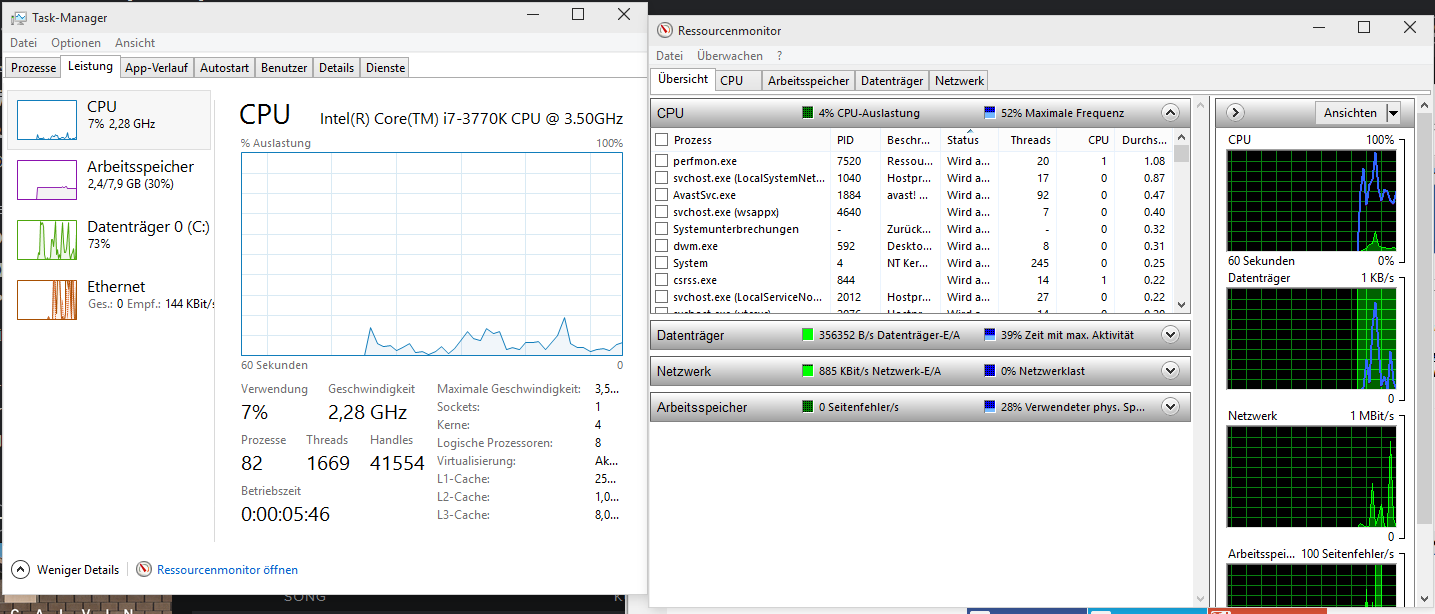Switch to Ressourcenmonitor Datenträger tab
Viewport: 1435px width, 614px height.
[892, 81]
